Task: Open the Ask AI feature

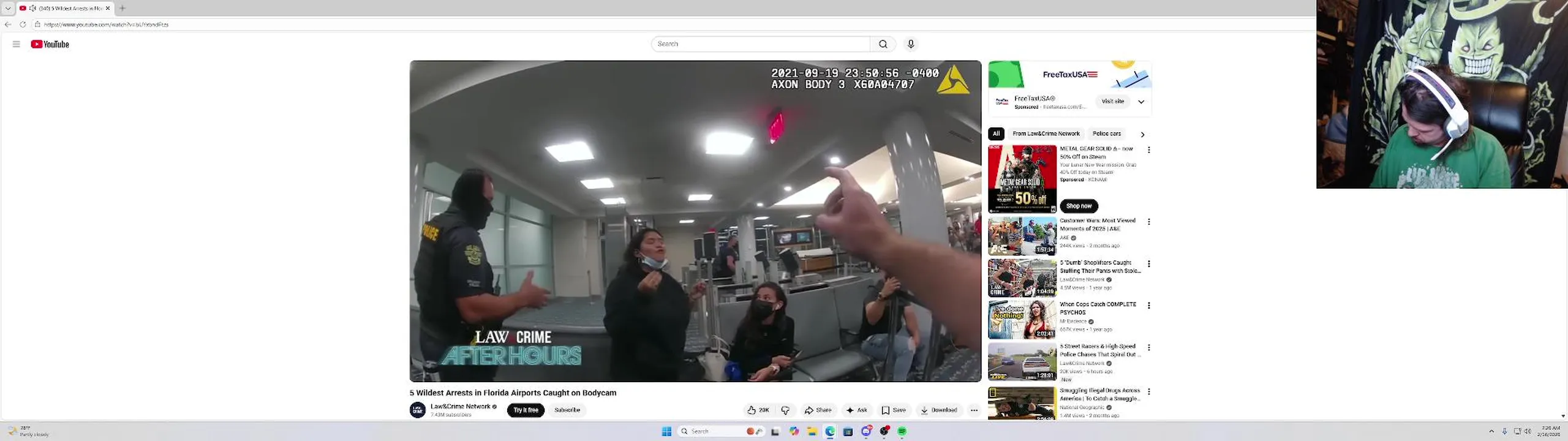Action: (856, 410)
